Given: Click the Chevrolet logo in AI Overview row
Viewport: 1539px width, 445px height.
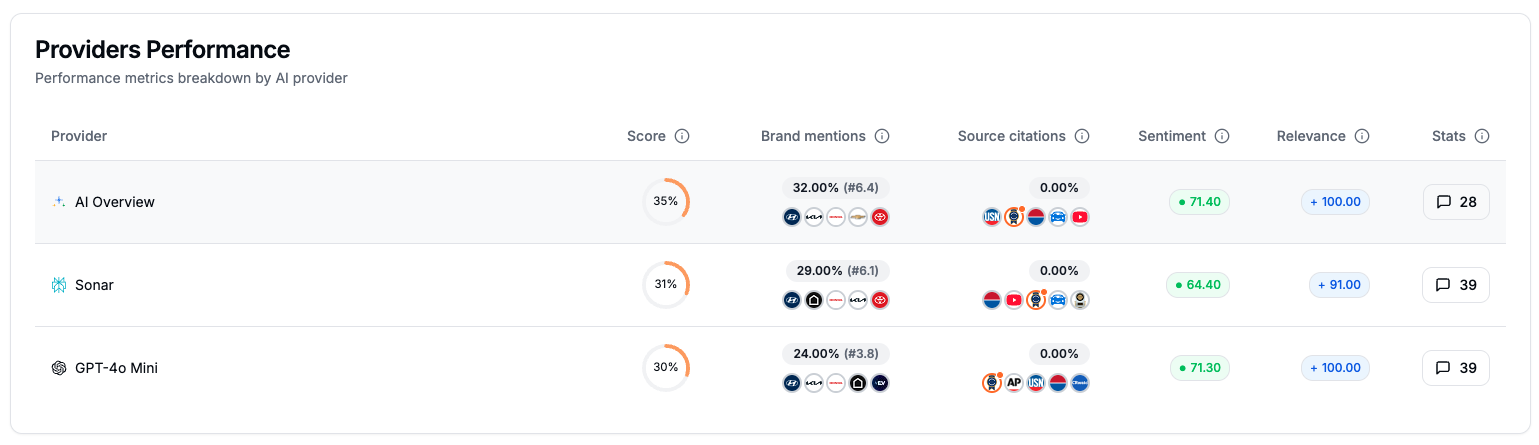Looking at the screenshot, I should 858,217.
